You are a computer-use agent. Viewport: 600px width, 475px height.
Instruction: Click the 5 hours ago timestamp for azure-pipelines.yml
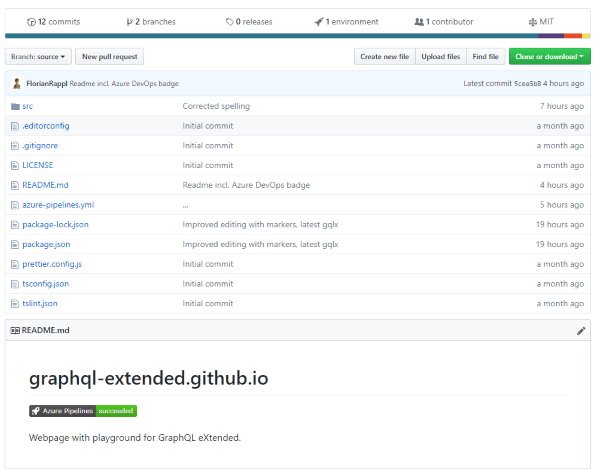(562, 205)
